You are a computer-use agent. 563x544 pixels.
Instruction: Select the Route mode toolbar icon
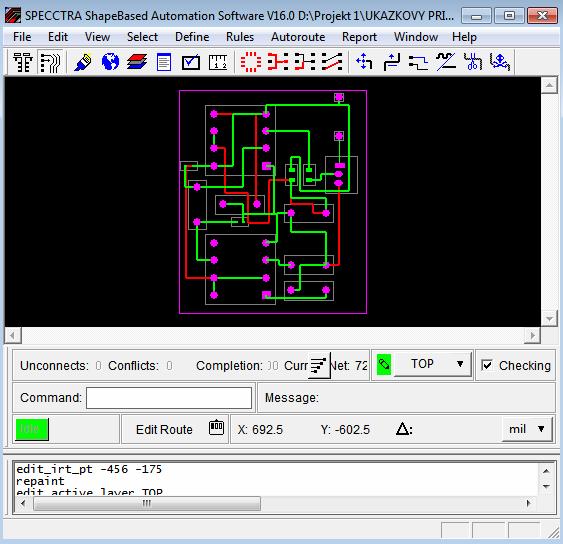(x=51, y=62)
